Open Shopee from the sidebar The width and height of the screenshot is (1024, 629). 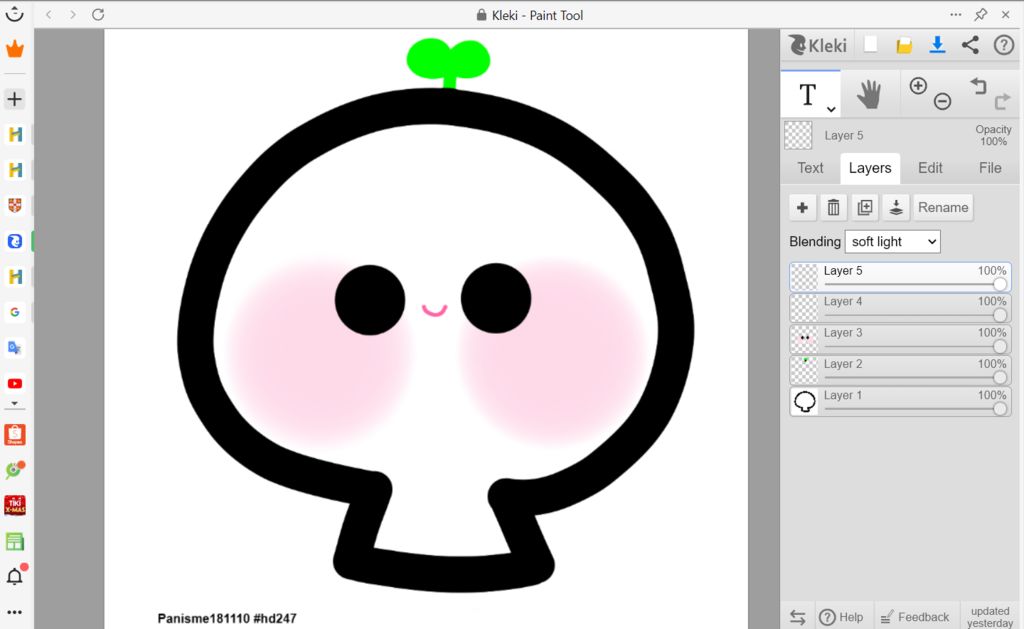coord(14,434)
